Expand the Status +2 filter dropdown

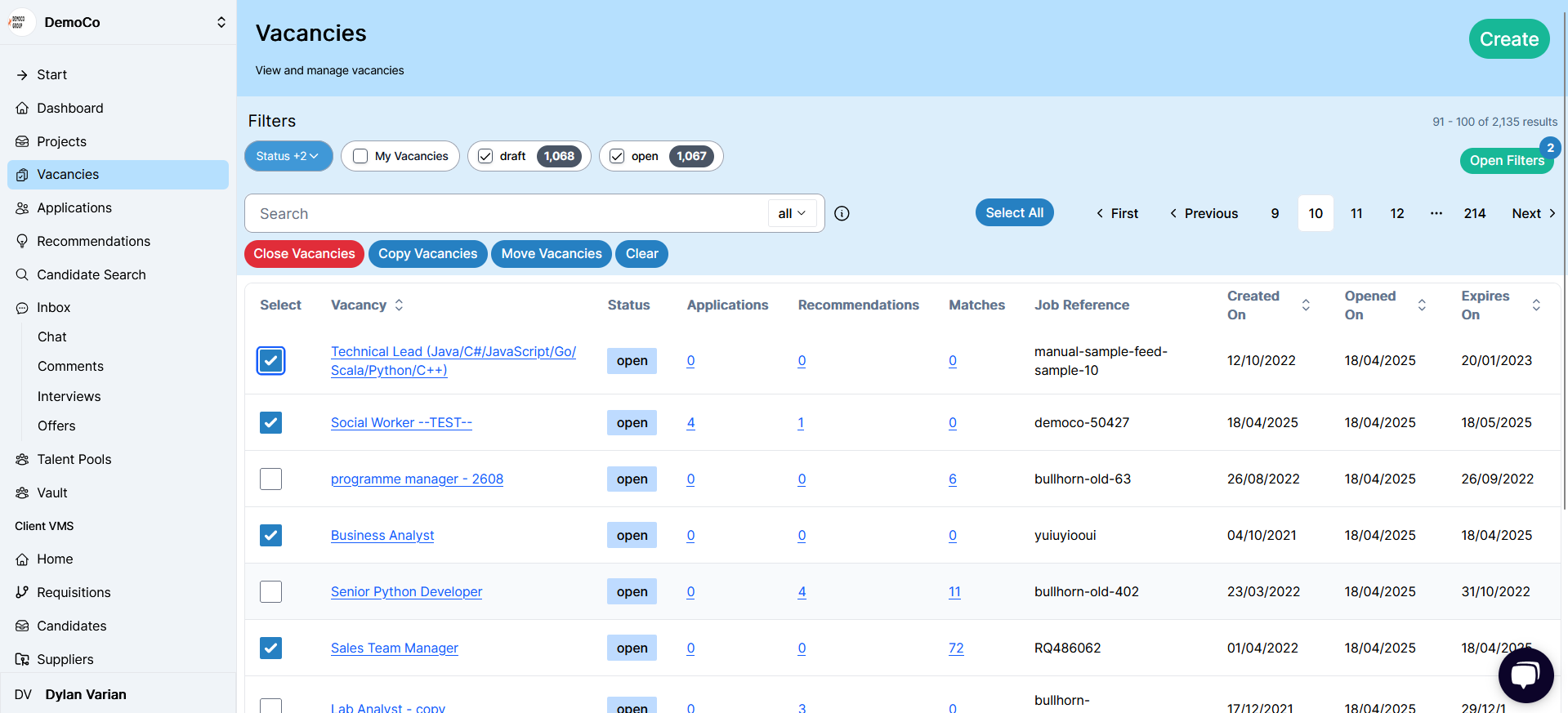click(288, 156)
